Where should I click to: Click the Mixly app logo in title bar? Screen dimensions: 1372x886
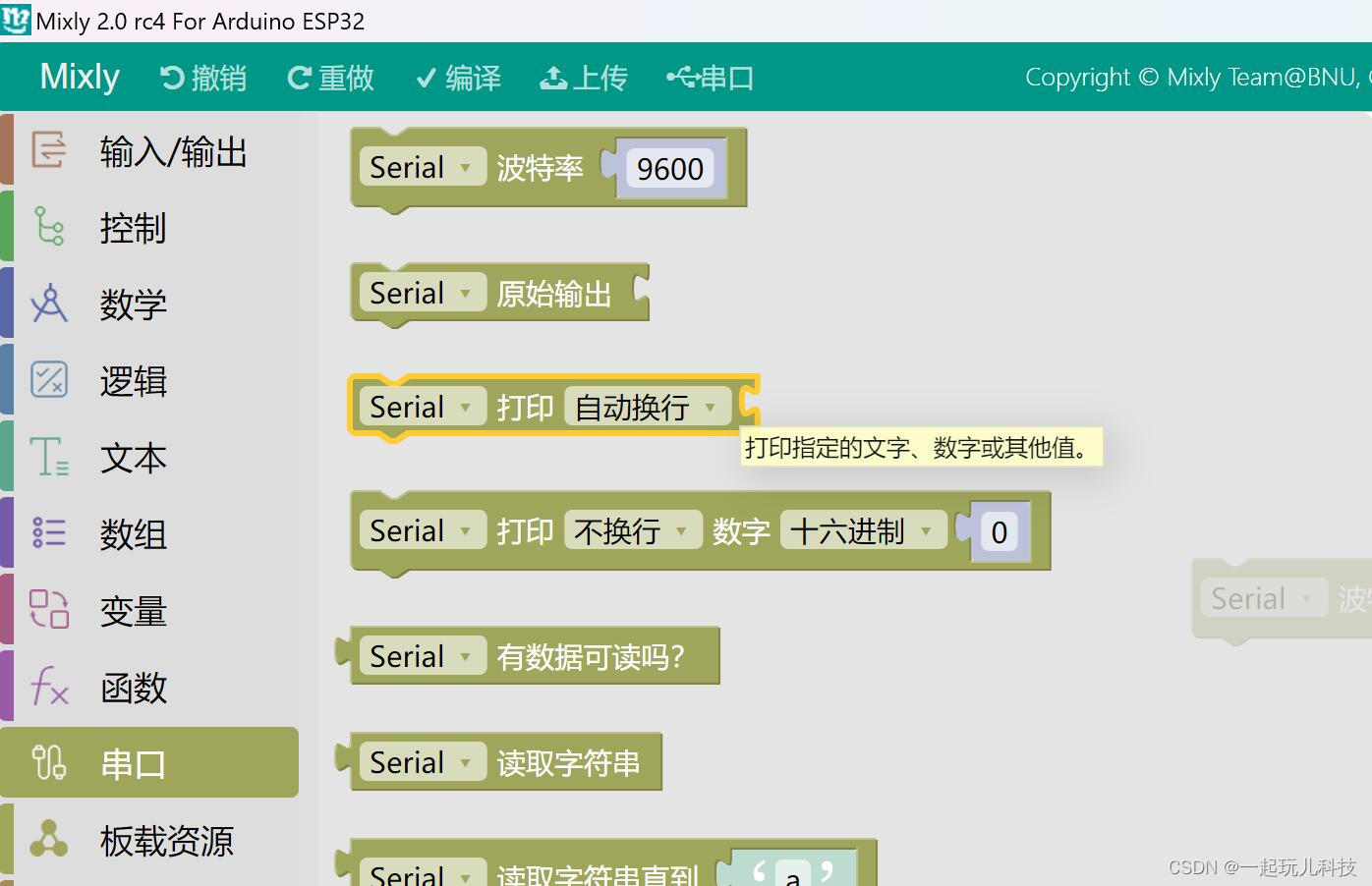tap(16, 20)
